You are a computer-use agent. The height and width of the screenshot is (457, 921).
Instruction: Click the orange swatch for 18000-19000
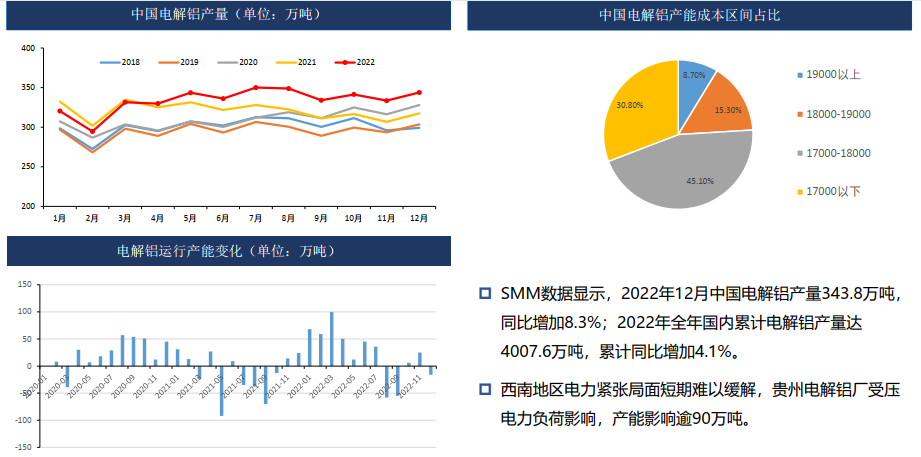pyautogui.click(x=799, y=114)
